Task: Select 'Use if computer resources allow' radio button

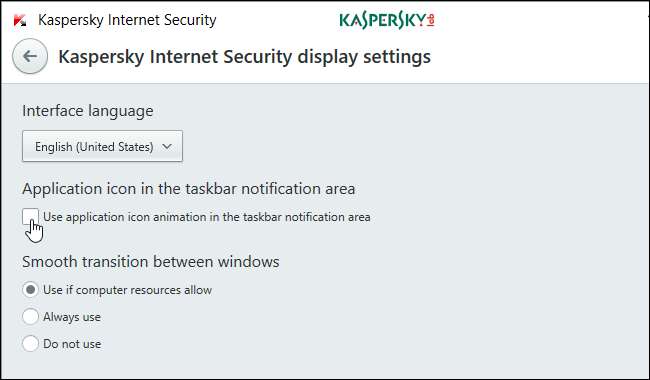Action: pyautogui.click(x=30, y=290)
